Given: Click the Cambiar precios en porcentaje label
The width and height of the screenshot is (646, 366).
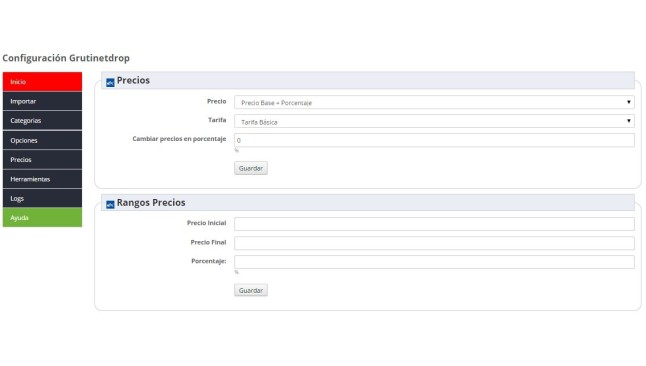Looking at the screenshot, I should [179, 139].
